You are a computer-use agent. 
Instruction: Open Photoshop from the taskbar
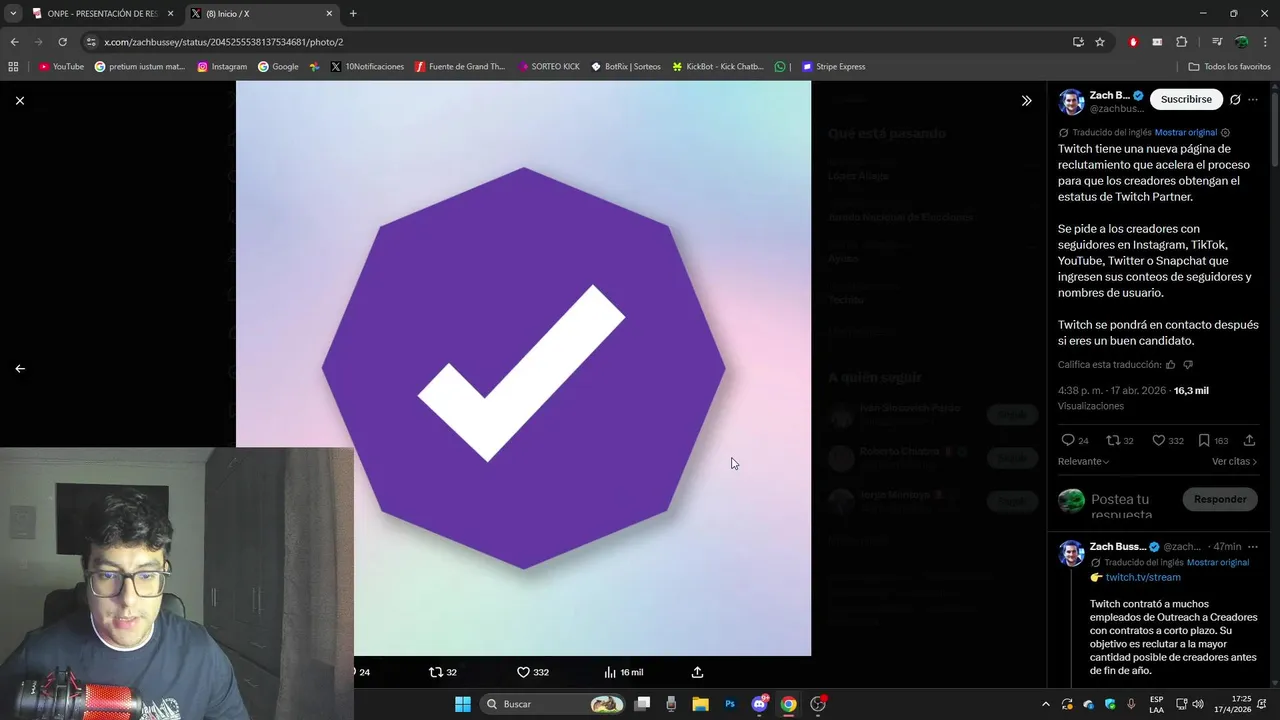(730, 704)
